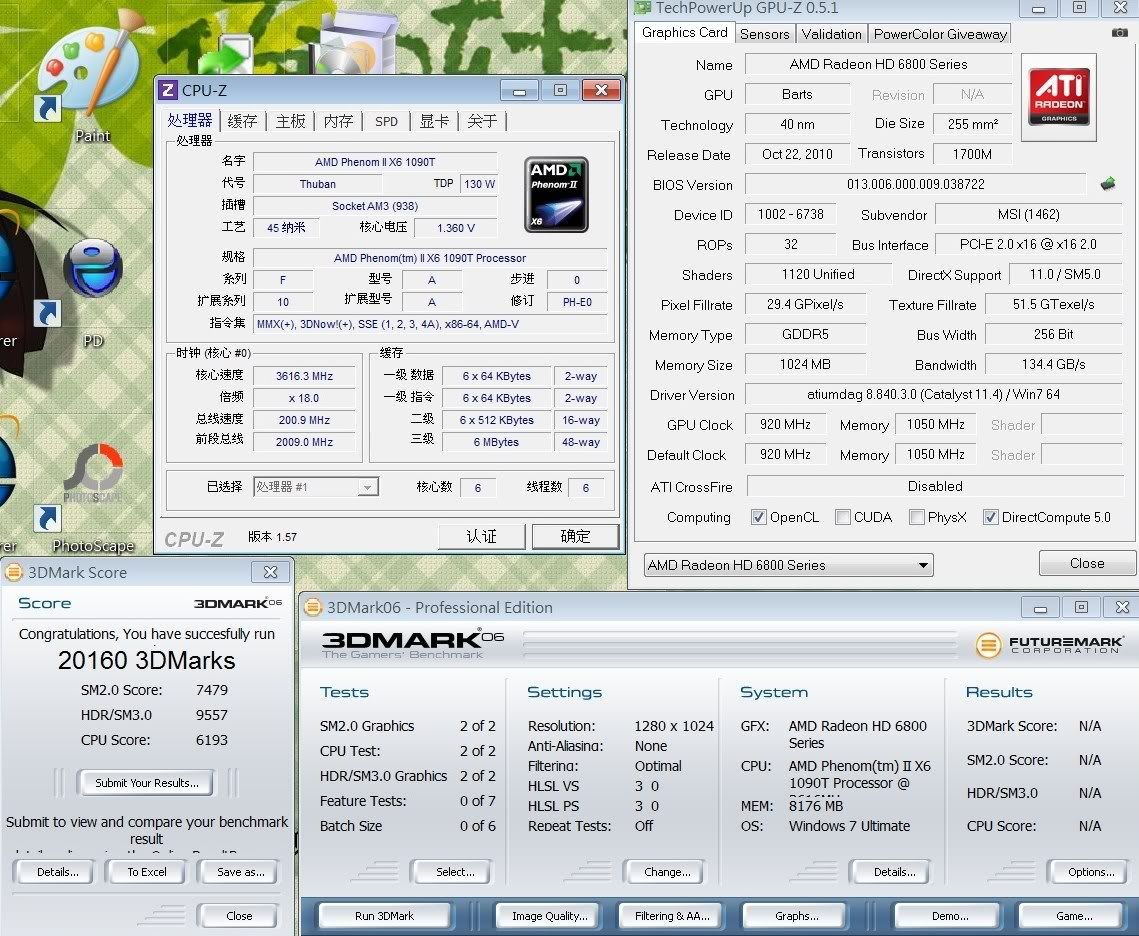Open the Validation tab in GPU-Z
This screenshot has width=1139, height=936.
click(x=832, y=34)
